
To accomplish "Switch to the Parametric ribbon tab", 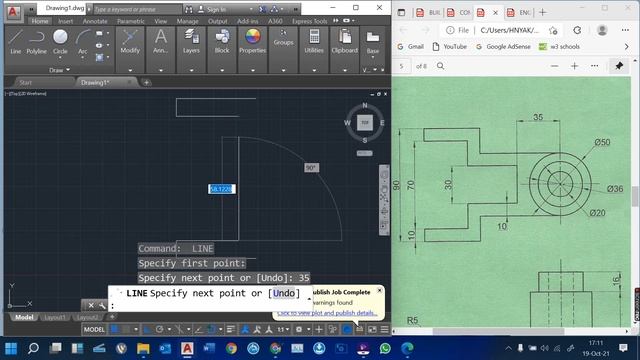I will click(x=131, y=21).
